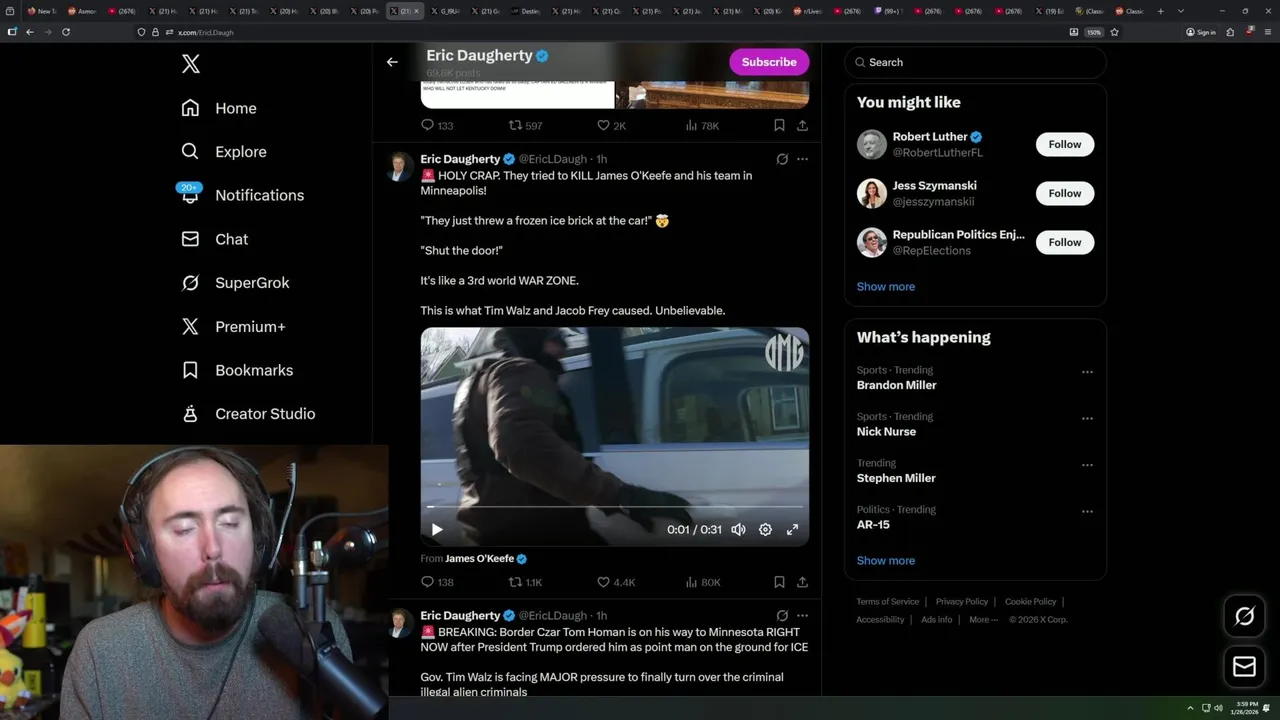Open the Brandon Miller trending topic
The width and height of the screenshot is (1280, 720).
897,385
